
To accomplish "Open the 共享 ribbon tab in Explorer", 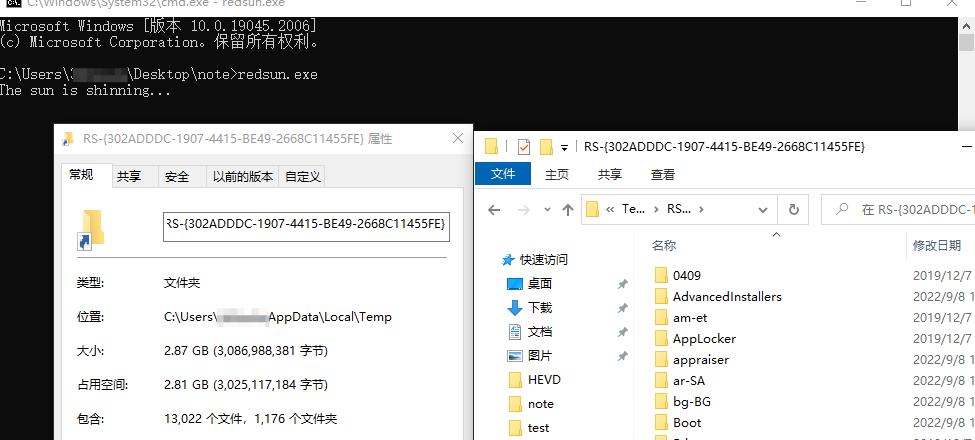I will coord(609,175).
